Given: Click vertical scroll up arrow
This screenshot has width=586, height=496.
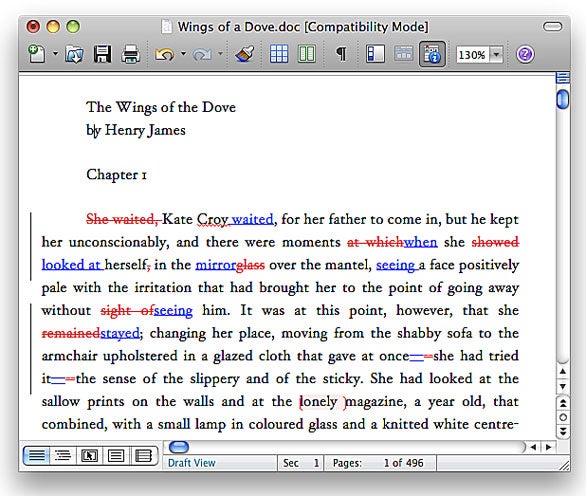Looking at the screenshot, I should [563, 371].
